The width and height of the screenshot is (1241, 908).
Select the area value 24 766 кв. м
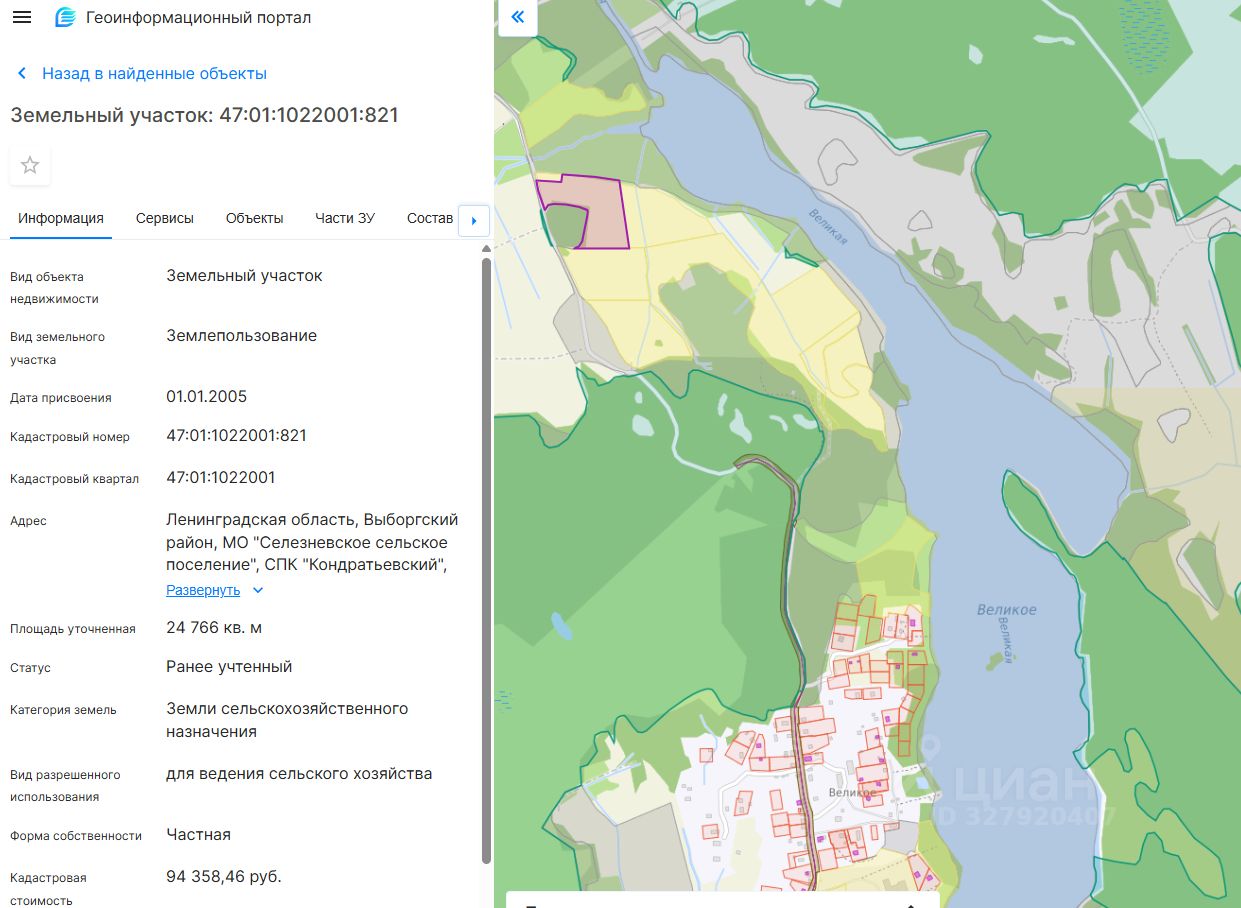(x=214, y=628)
